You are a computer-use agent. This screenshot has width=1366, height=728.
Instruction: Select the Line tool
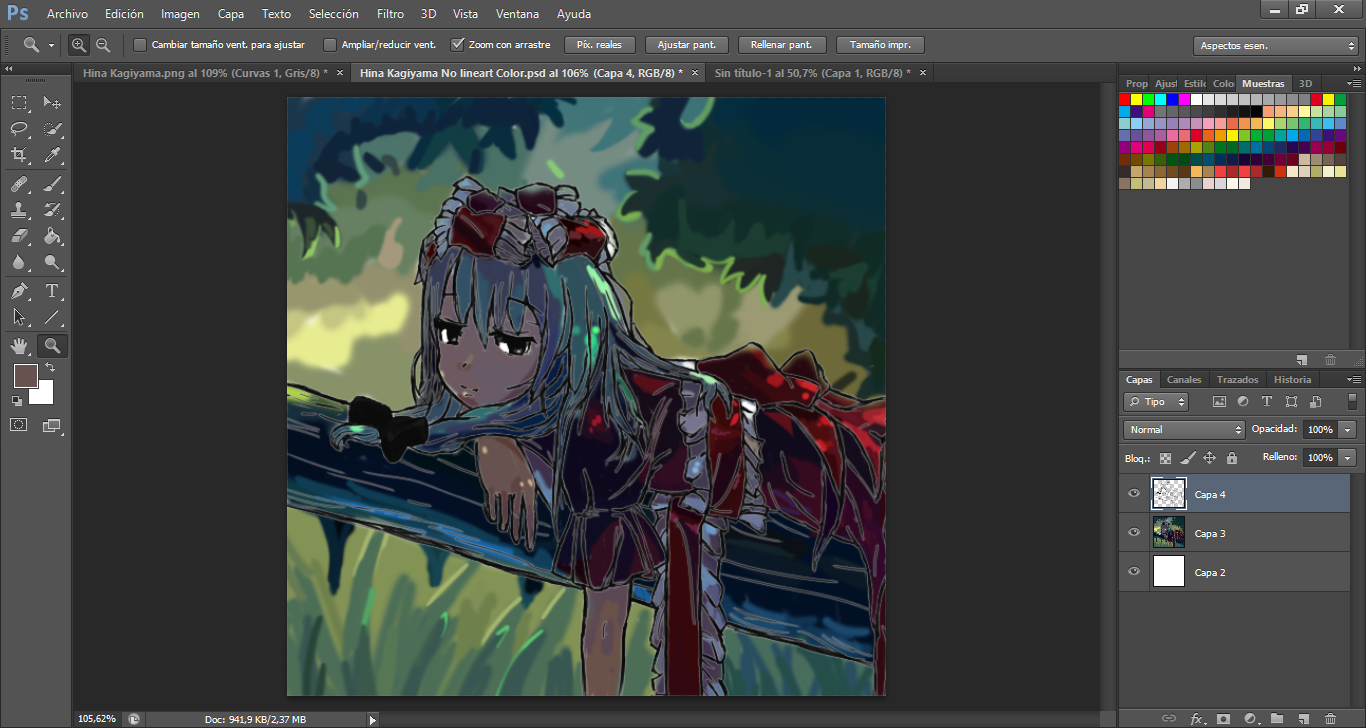click(x=52, y=317)
